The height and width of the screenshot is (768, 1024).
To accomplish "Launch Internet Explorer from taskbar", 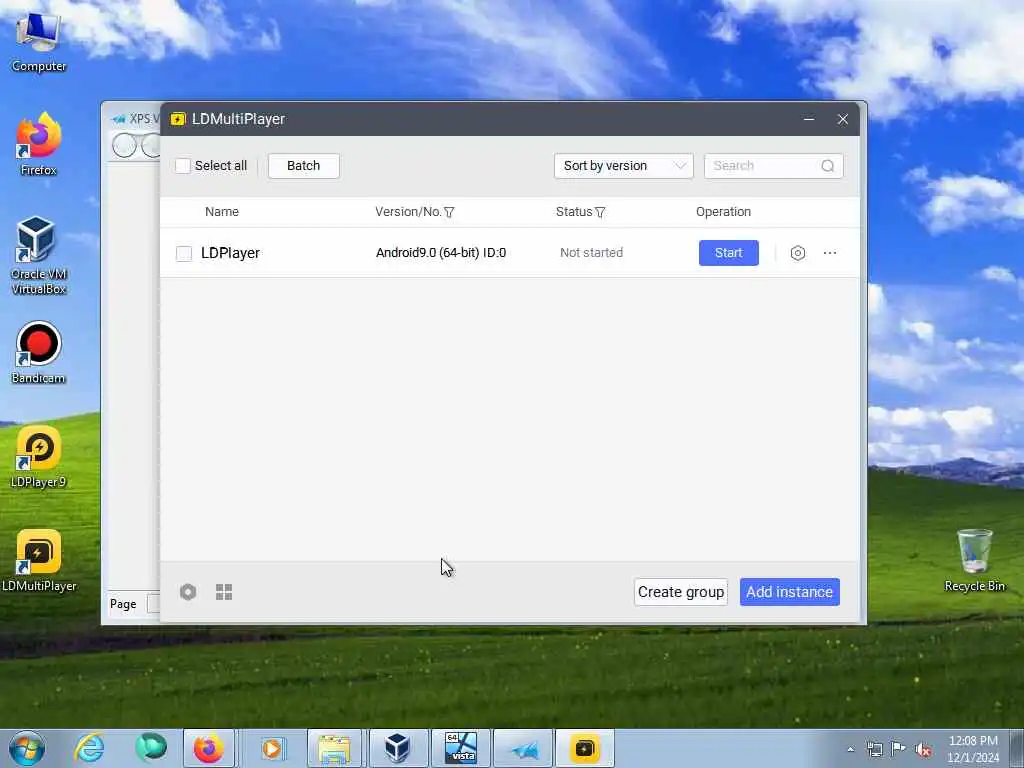I will (89, 748).
